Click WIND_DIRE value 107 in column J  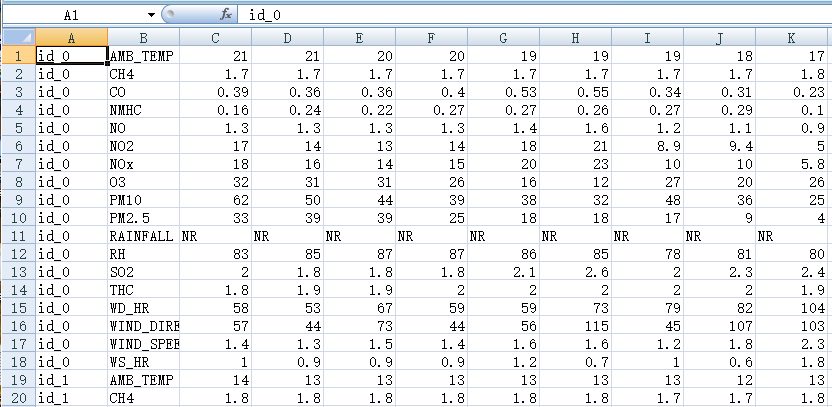pyautogui.click(x=720, y=325)
